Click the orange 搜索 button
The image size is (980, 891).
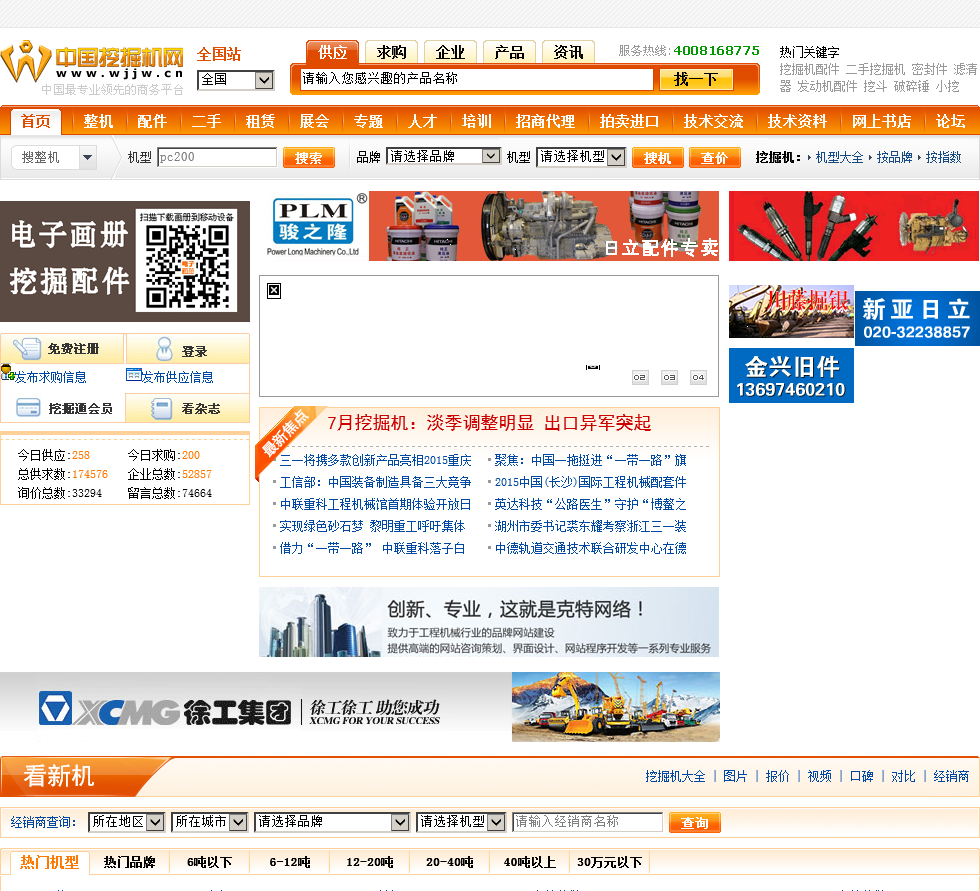click(x=309, y=157)
